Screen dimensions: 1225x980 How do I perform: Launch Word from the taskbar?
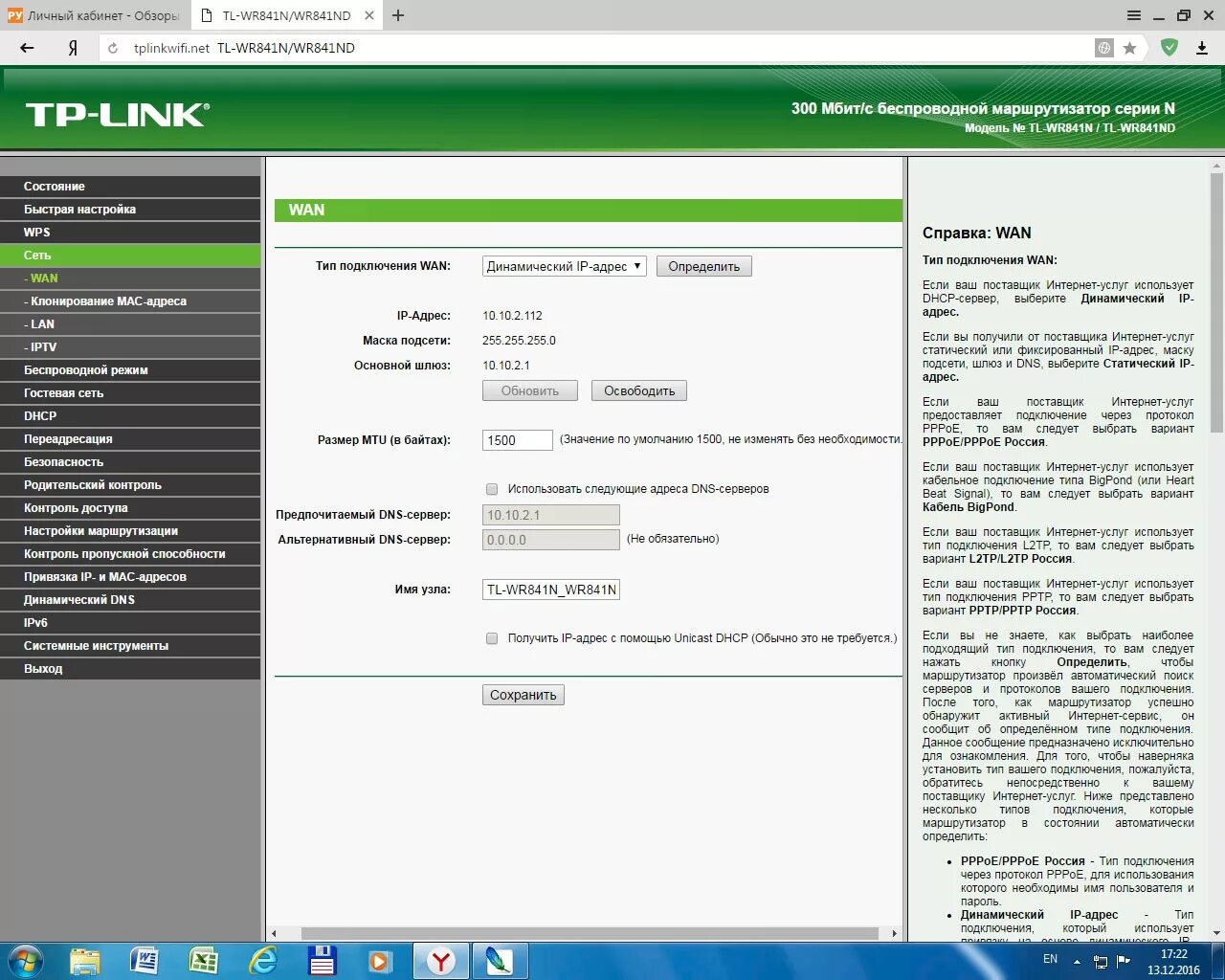(145, 961)
